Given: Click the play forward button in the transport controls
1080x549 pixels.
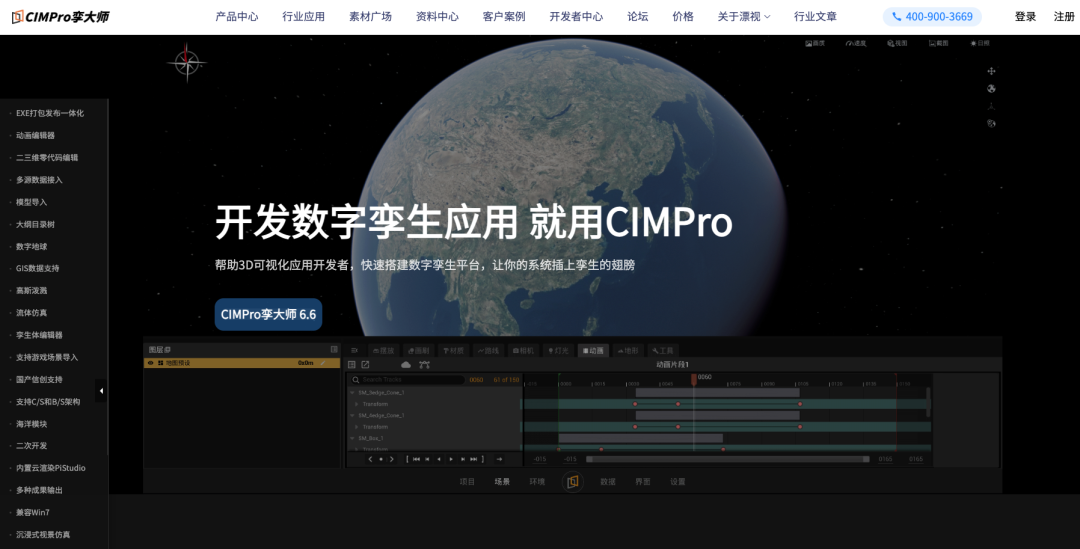Looking at the screenshot, I should click(451, 459).
